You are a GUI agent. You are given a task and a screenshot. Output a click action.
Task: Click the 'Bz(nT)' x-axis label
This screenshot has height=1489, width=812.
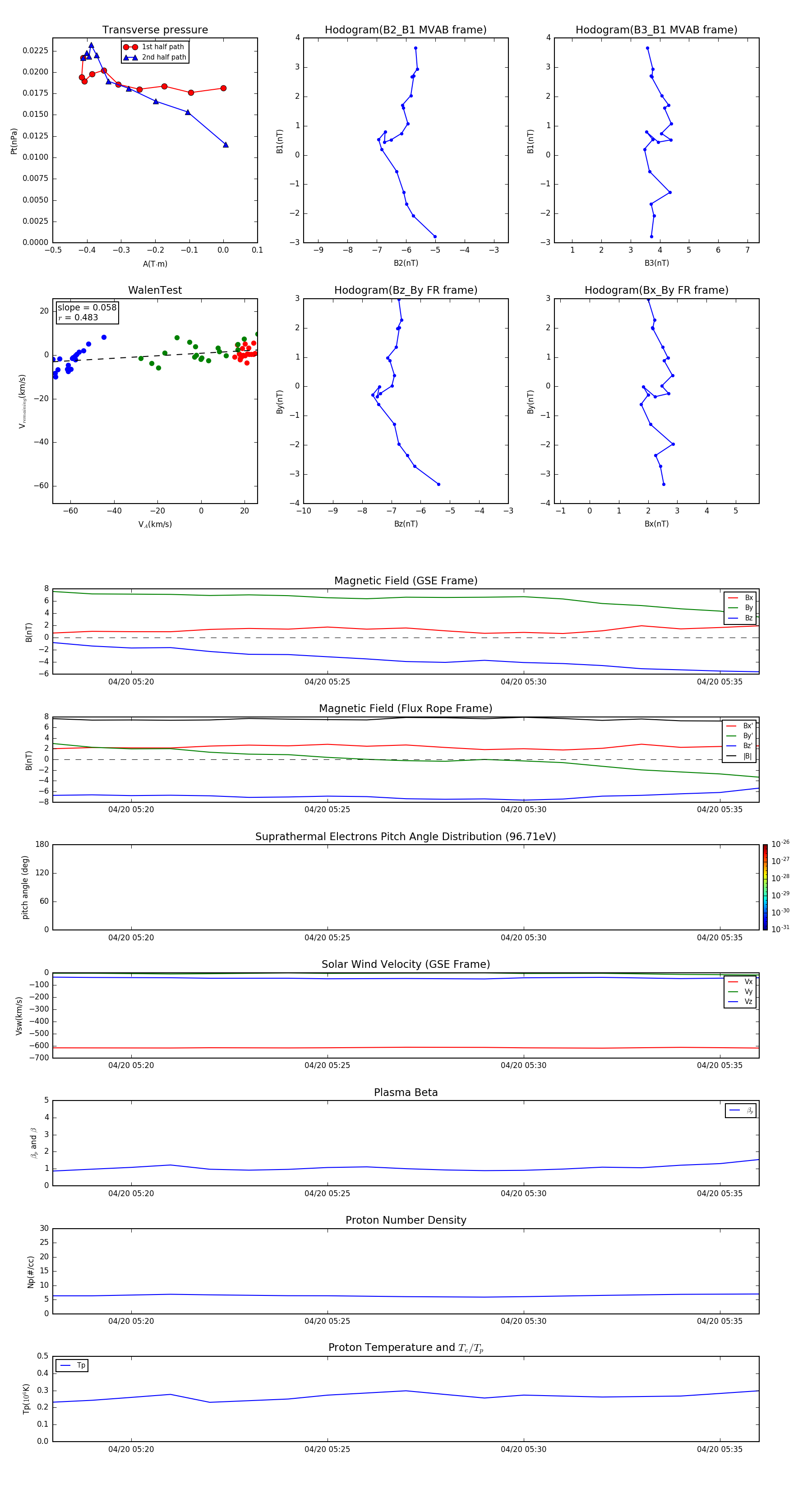click(x=406, y=524)
